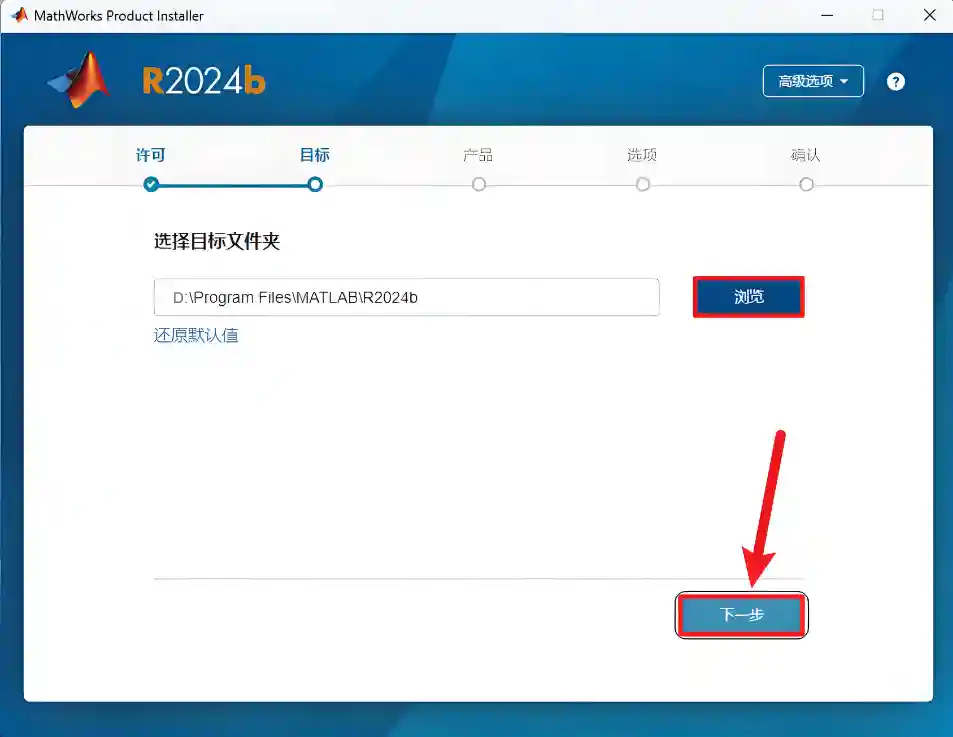Select the 产品 step label
Screen dimensions: 953x737
pyautogui.click(x=478, y=155)
